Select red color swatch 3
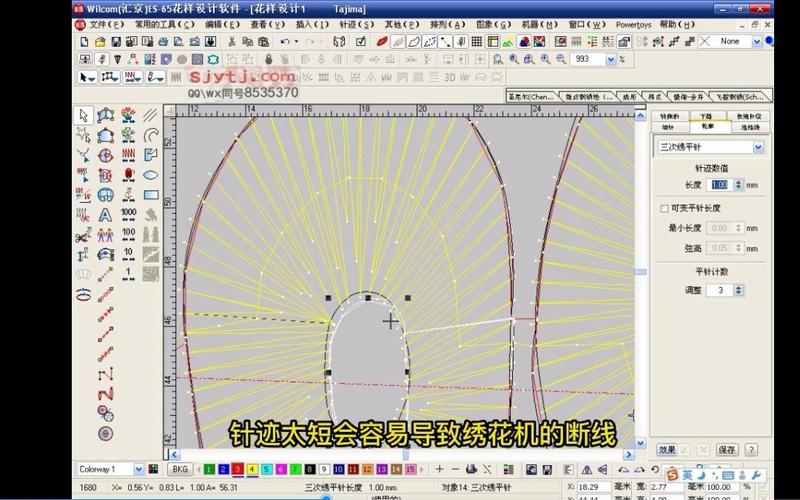 [x=237, y=469]
